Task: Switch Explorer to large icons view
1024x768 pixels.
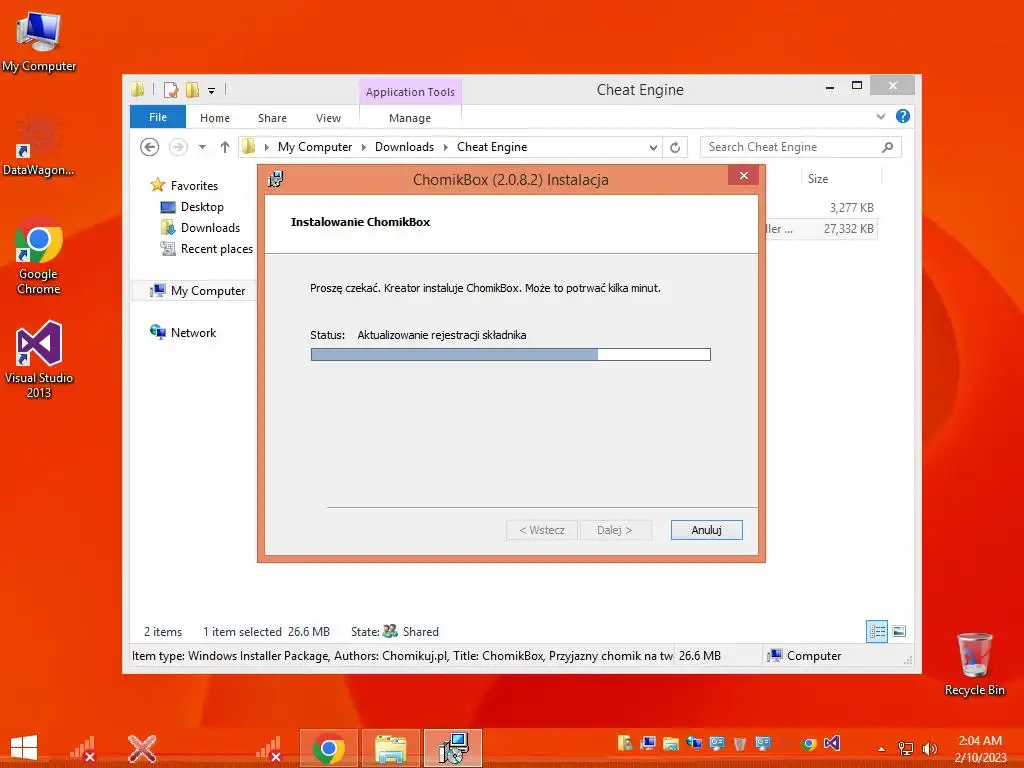Action: (899, 632)
